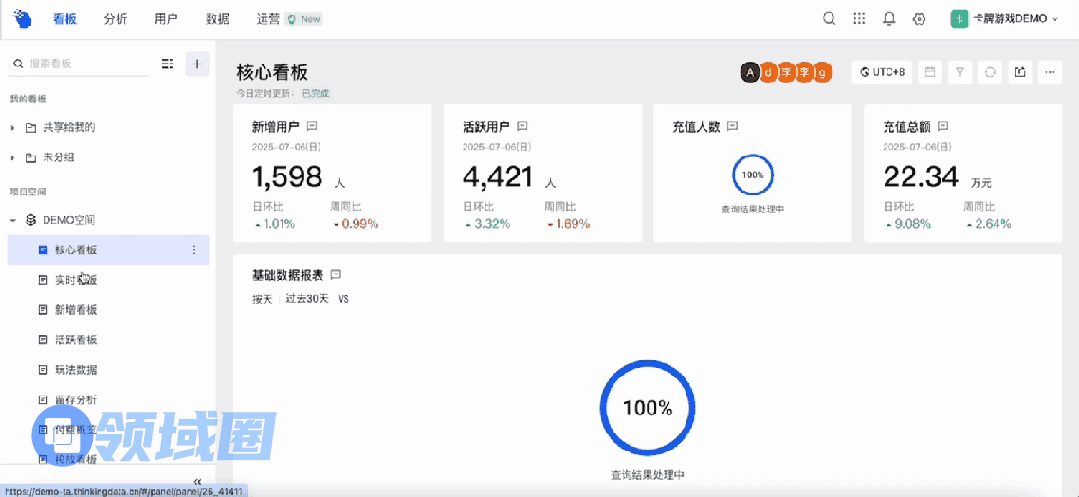Click the UTC+8 timezone button
This screenshot has width=1079, height=497.
point(881,72)
